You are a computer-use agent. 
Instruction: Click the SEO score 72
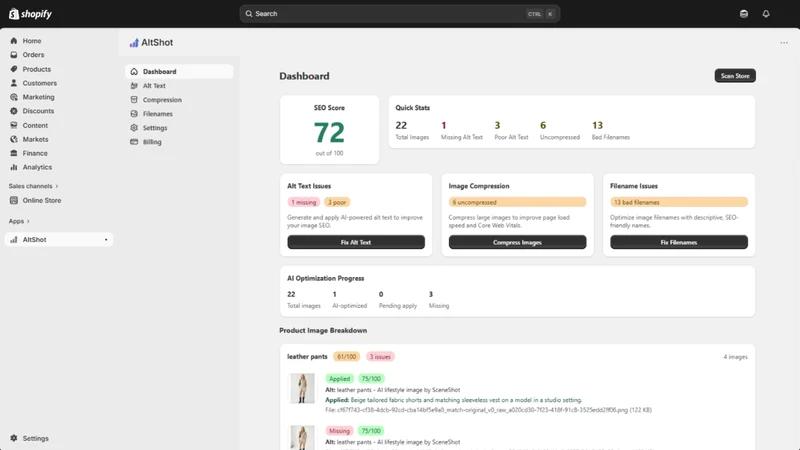(x=329, y=133)
